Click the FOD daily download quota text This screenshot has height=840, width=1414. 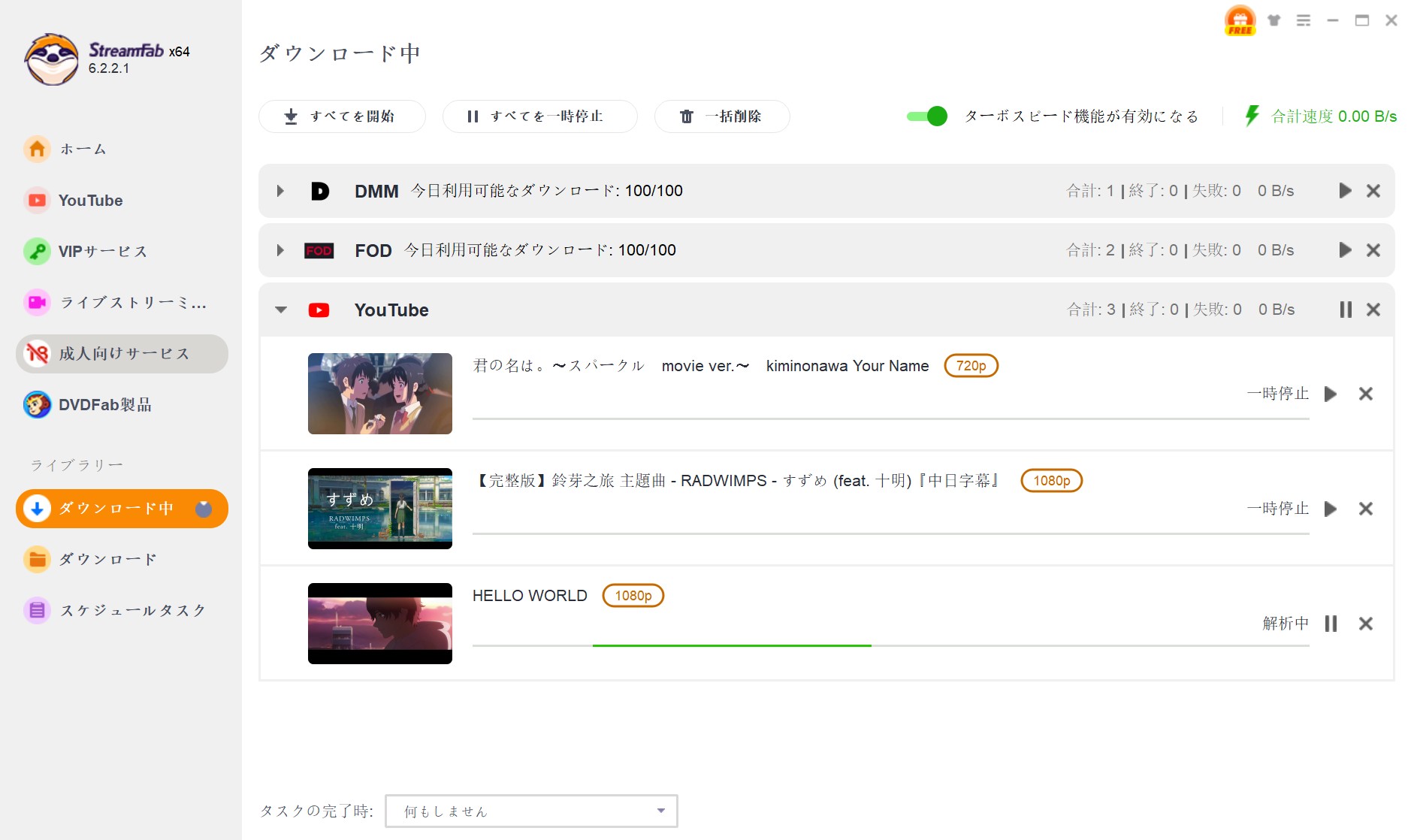(x=539, y=250)
